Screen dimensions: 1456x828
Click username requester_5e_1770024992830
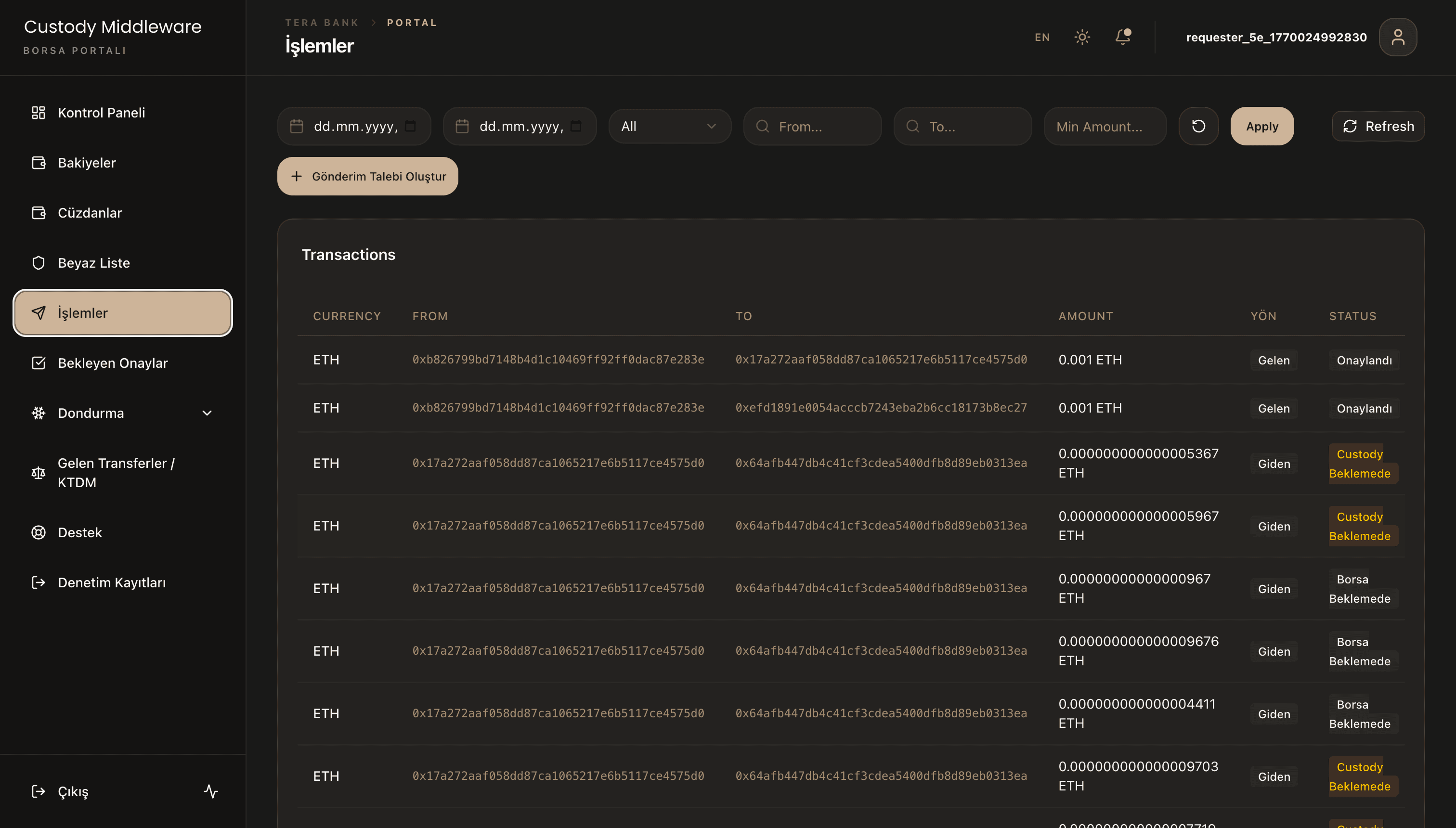coord(1276,38)
